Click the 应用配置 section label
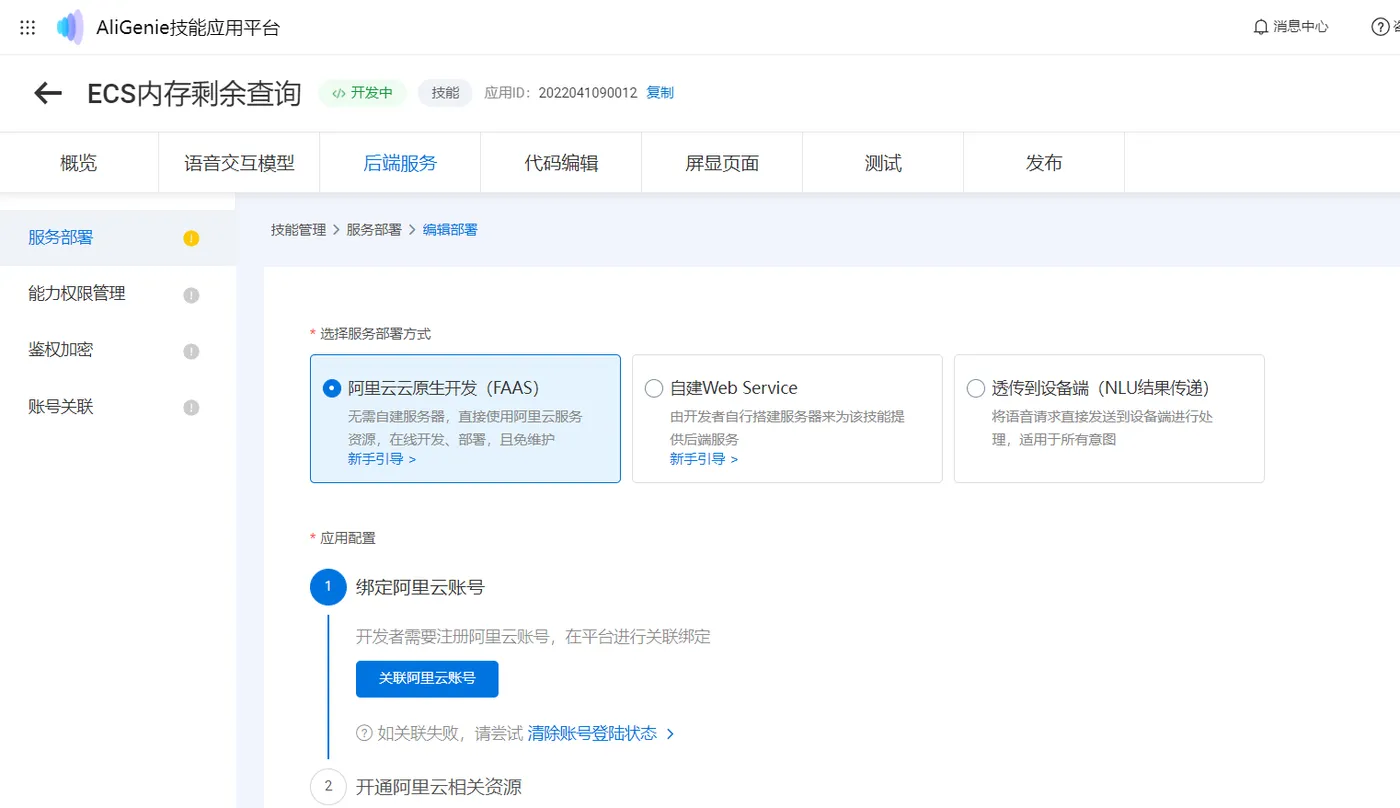The height and width of the screenshot is (808, 1400). click(348, 538)
